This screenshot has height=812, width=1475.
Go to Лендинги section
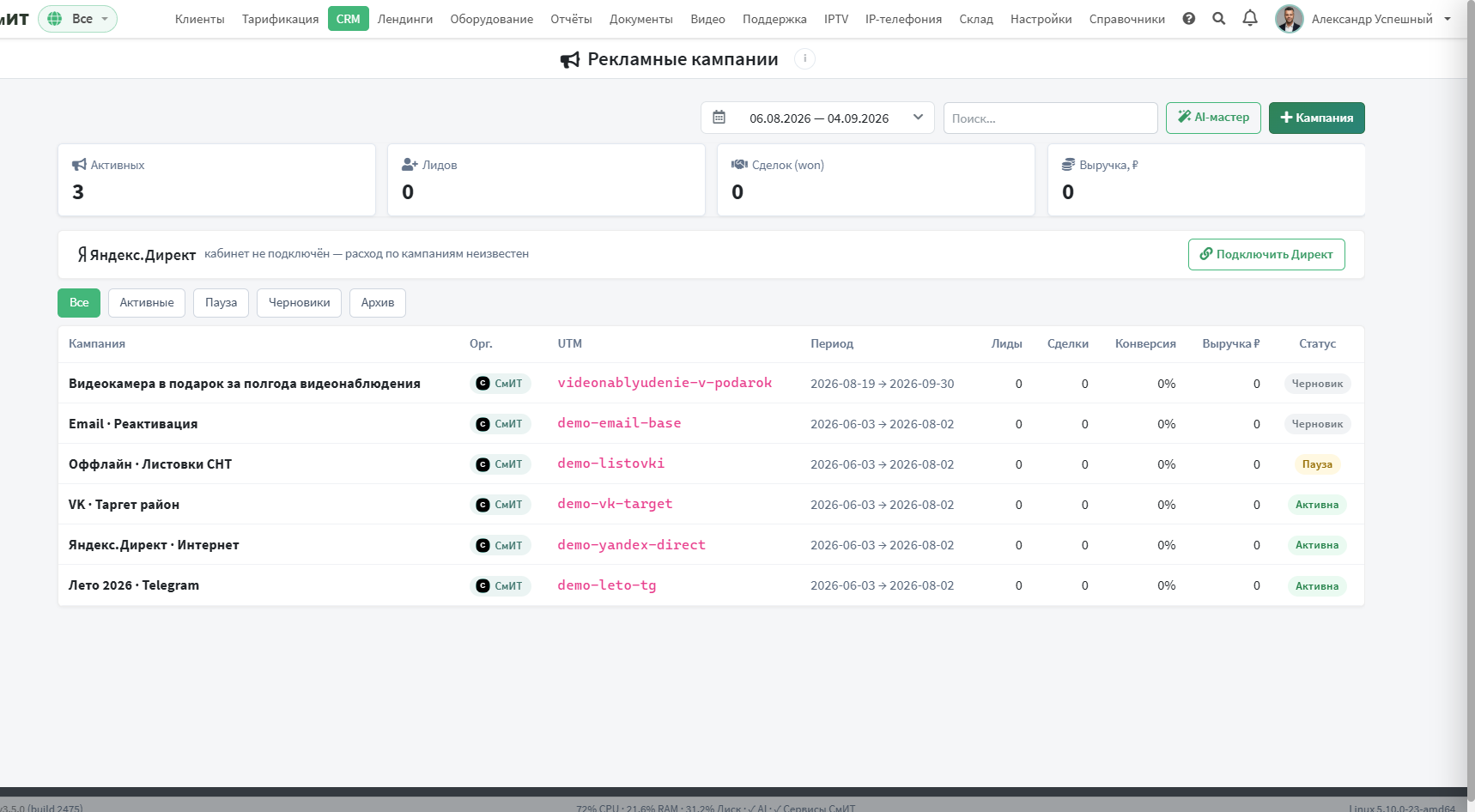tap(405, 19)
